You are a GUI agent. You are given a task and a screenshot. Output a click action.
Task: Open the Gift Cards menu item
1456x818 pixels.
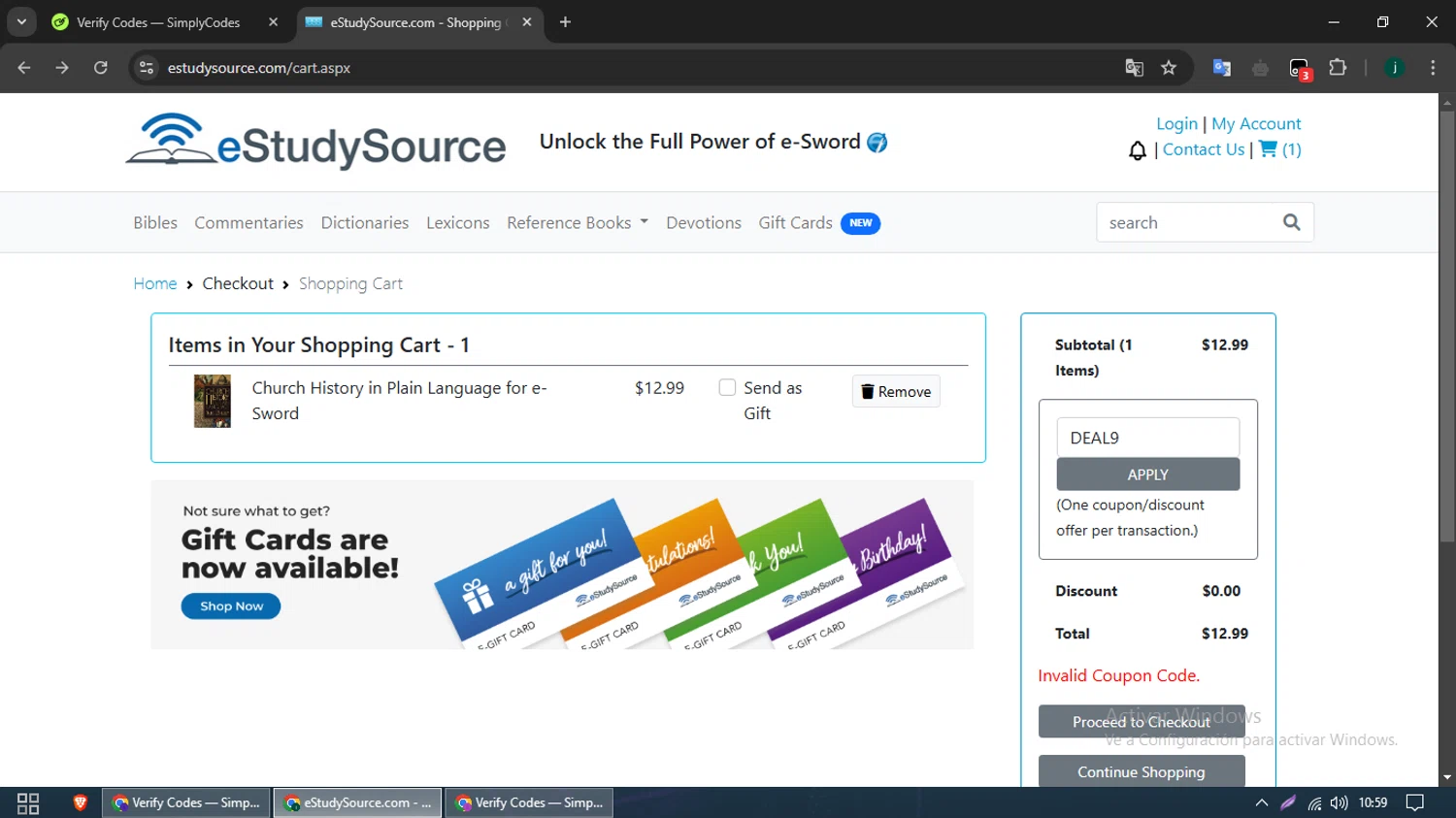[x=795, y=222]
